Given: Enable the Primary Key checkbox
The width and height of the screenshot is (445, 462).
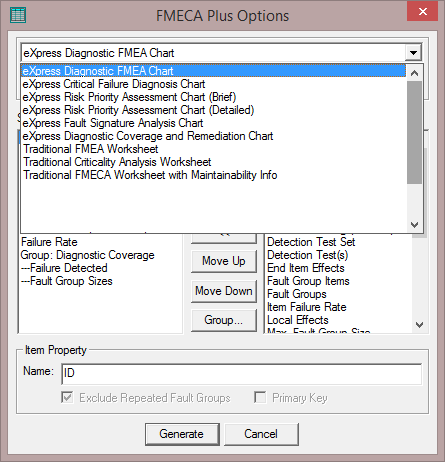Looking at the screenshot, I should [260, 397].
